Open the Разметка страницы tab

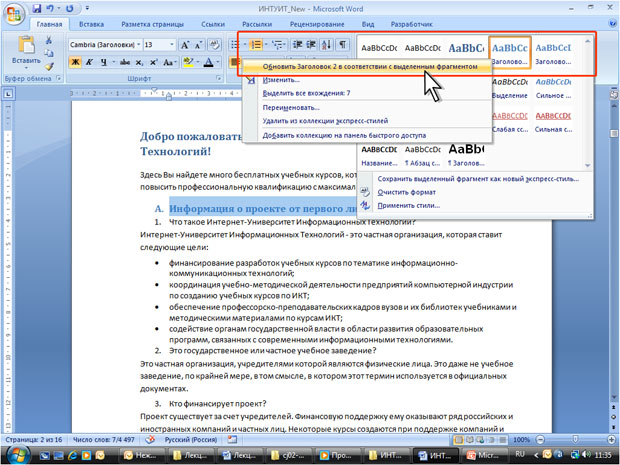(x=152, y=24)
